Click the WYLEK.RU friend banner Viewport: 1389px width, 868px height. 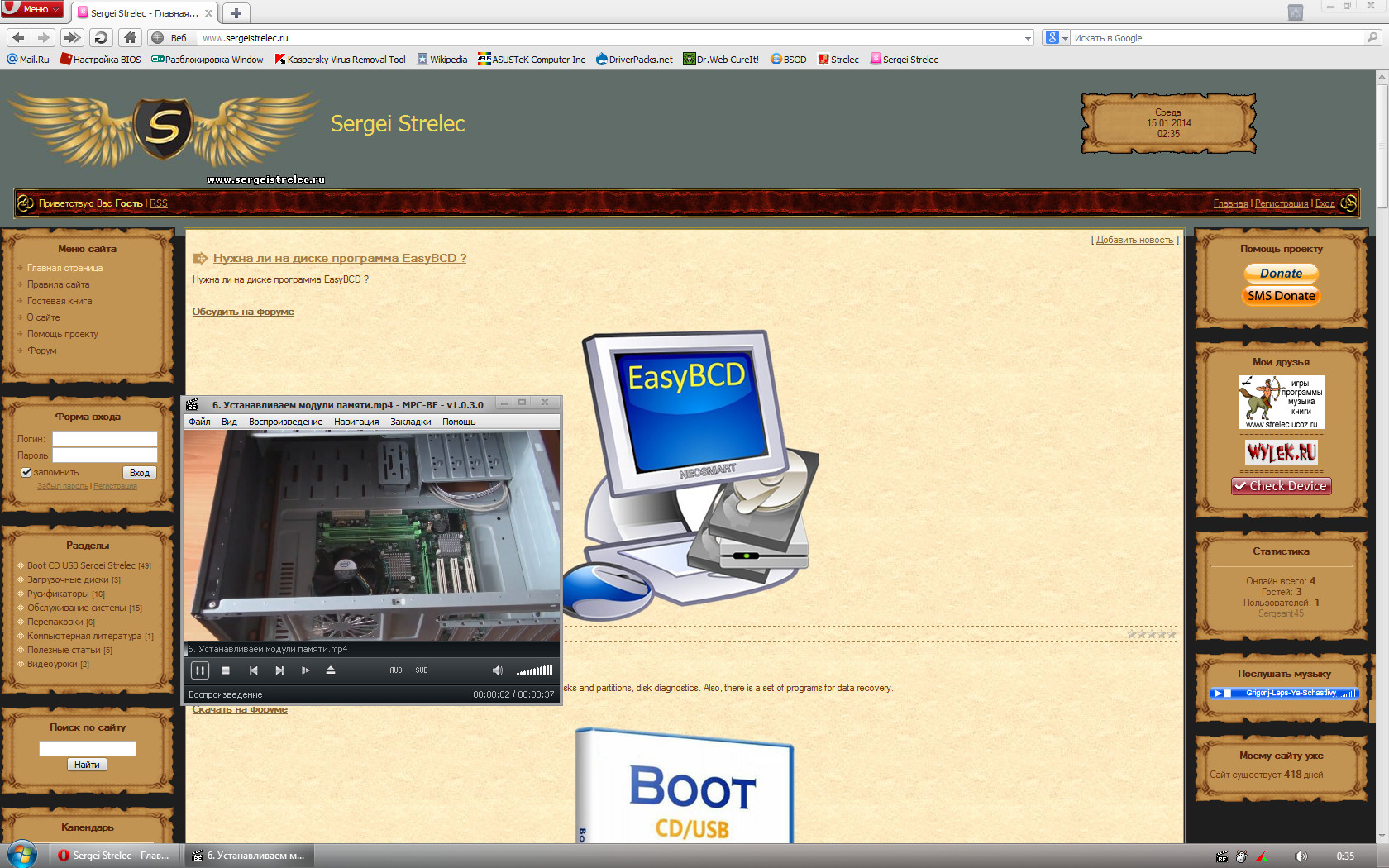pos(1281,452)
